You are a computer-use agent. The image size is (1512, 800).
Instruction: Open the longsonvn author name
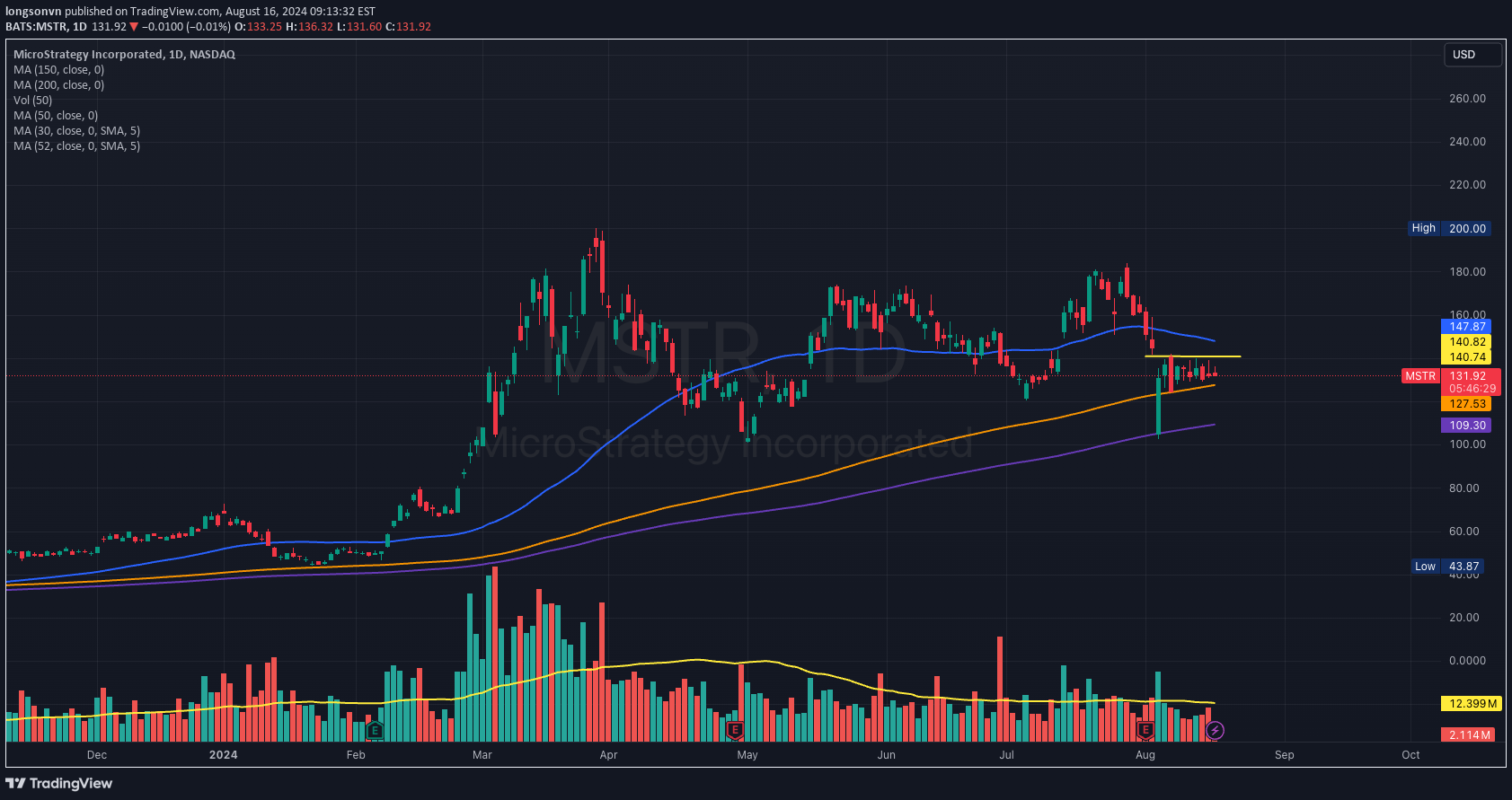(33, 12)
